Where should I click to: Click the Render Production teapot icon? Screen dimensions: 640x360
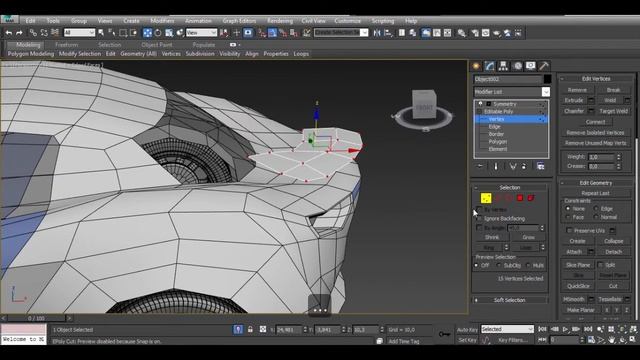pyautogui.click(x=497, y=33)
